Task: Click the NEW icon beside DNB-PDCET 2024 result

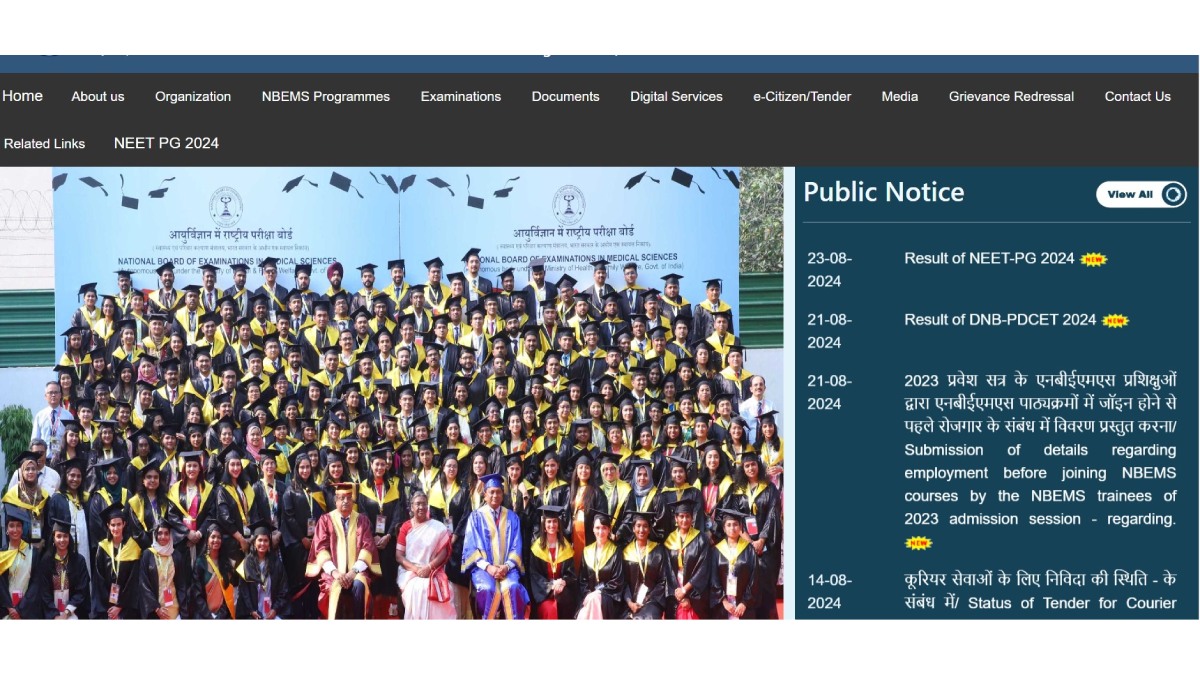Action: pos(1118,320)
